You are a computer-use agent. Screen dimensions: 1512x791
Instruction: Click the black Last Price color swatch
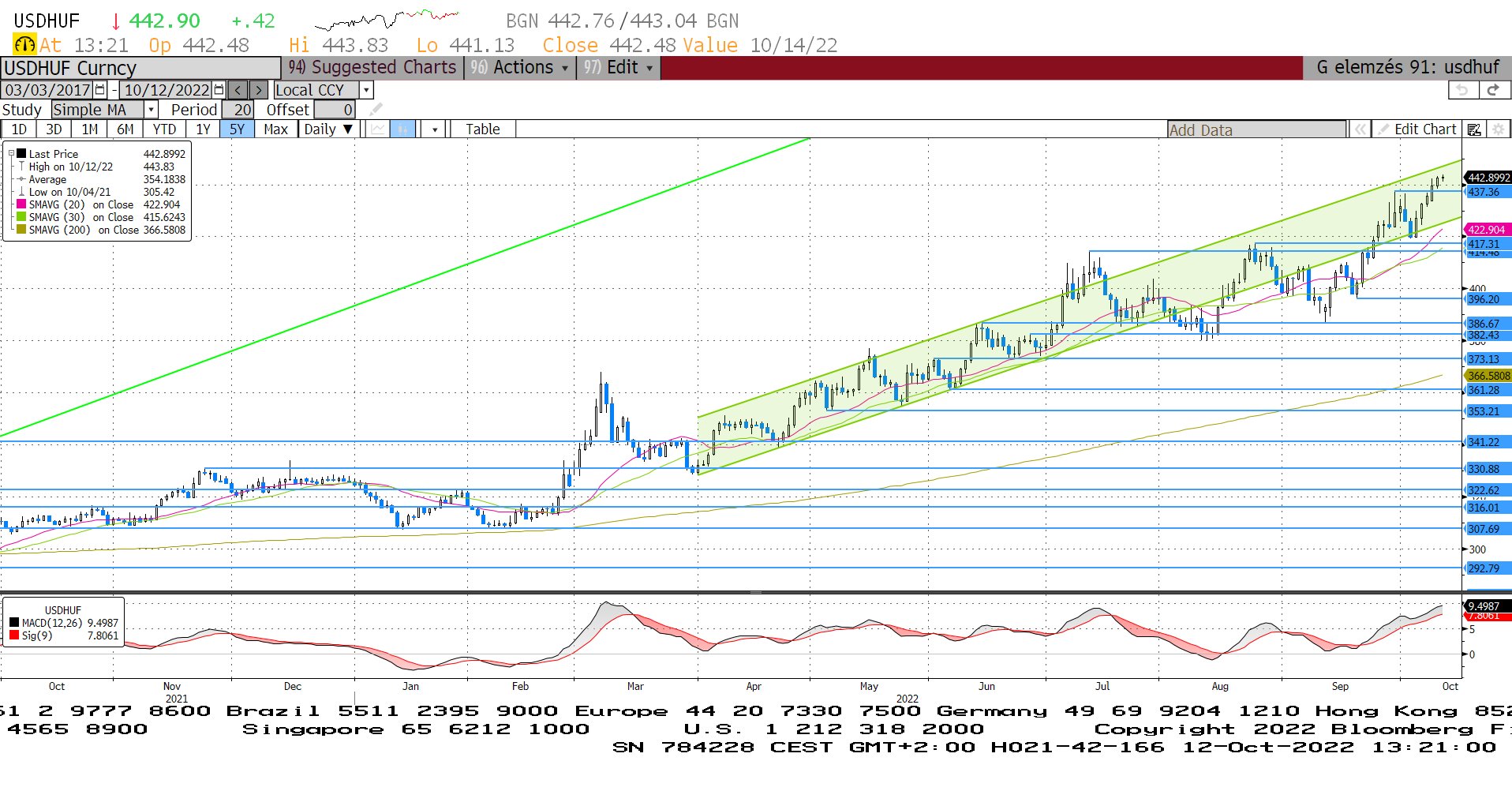tap(21, 154)
